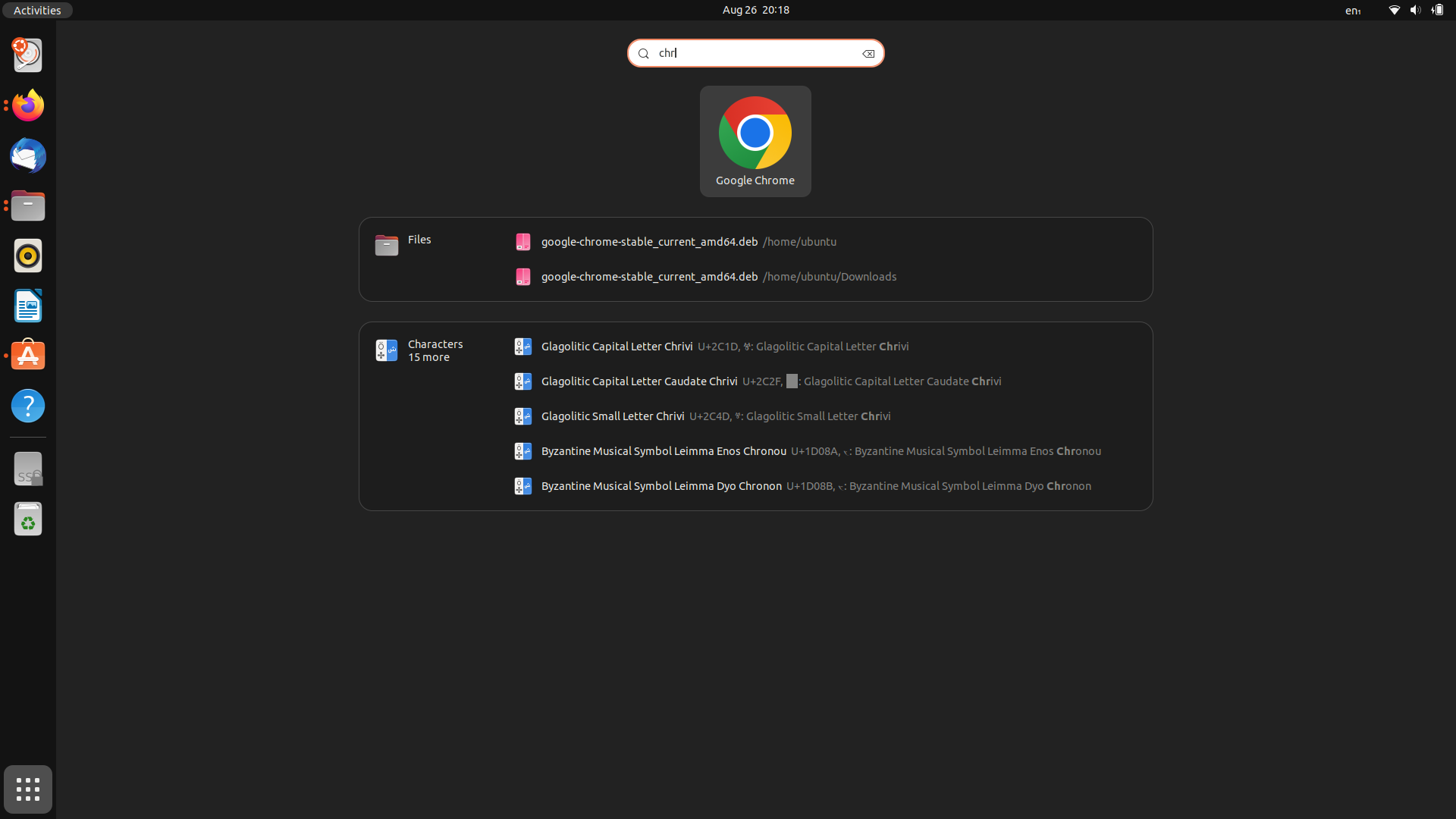
Task: Click character icon beside Small Letter Chrivi
Action: pos(523,416)
